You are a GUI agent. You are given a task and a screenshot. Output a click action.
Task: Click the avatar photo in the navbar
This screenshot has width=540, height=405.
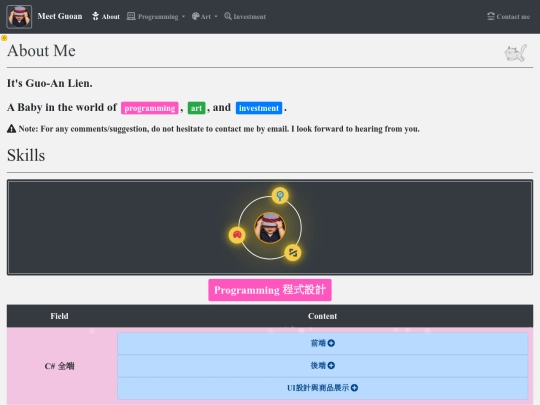[x=19, y=17]
